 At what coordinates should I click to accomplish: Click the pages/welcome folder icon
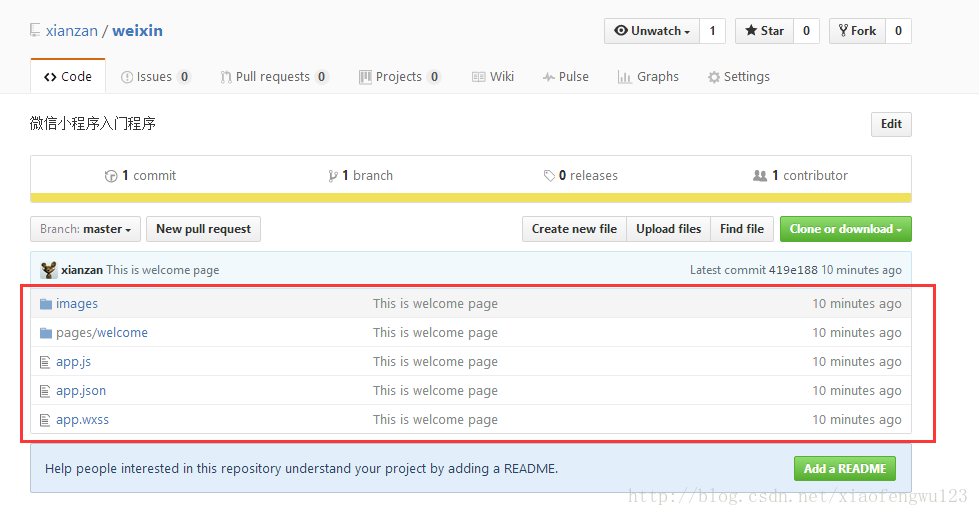click(46, 333)
